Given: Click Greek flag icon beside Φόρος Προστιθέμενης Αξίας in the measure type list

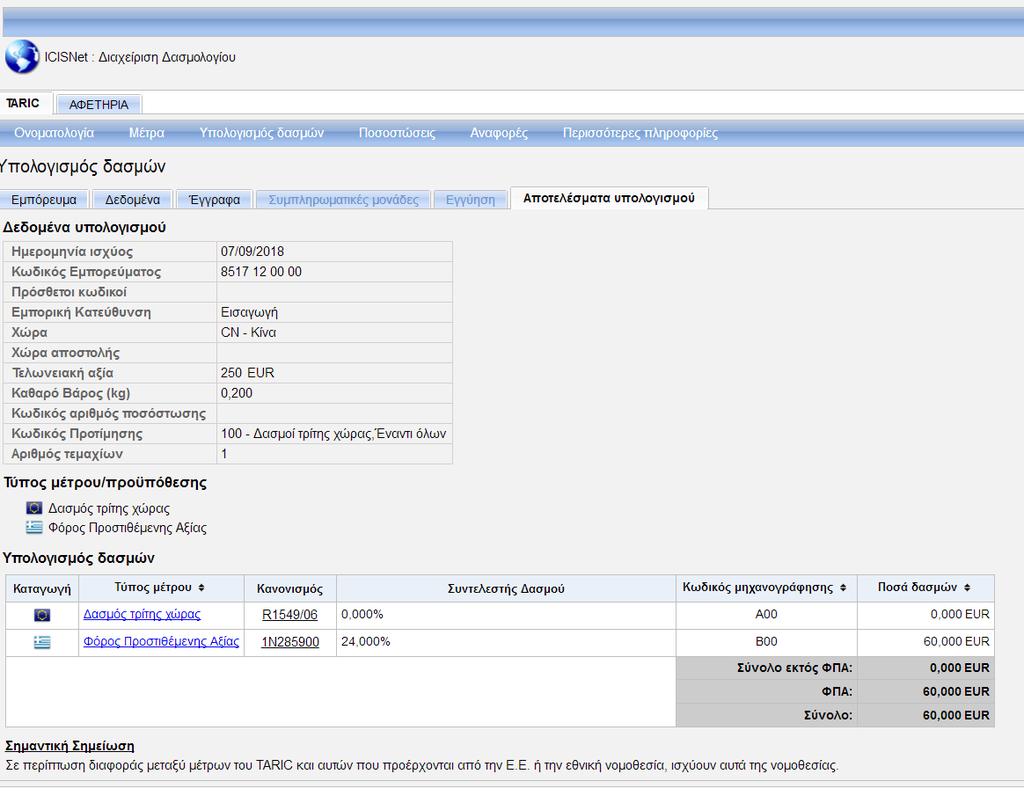Looking at the screenshot, I should pyautogui.click(x=34, y=527).
